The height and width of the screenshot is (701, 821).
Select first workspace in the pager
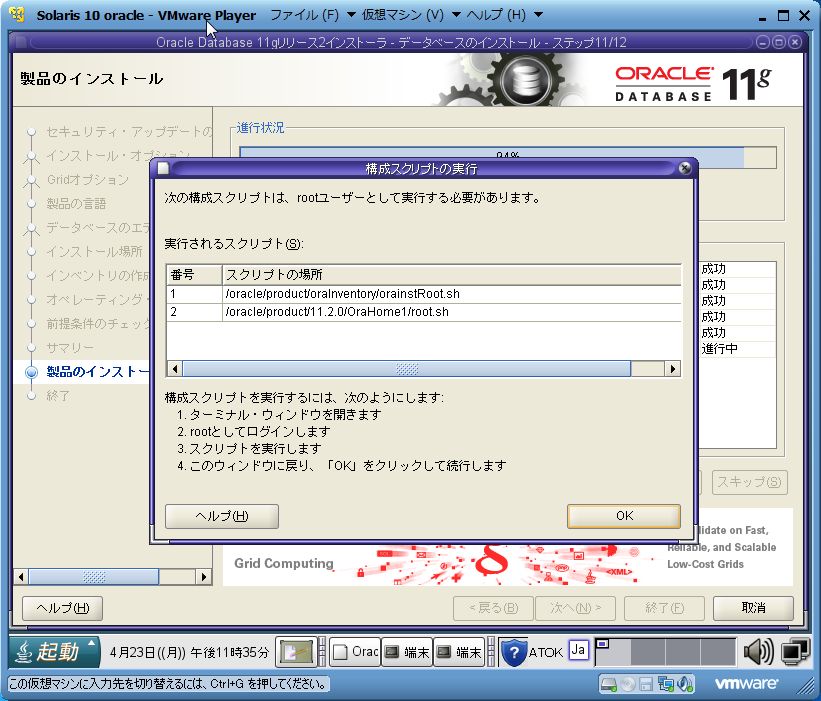point(613,652)
